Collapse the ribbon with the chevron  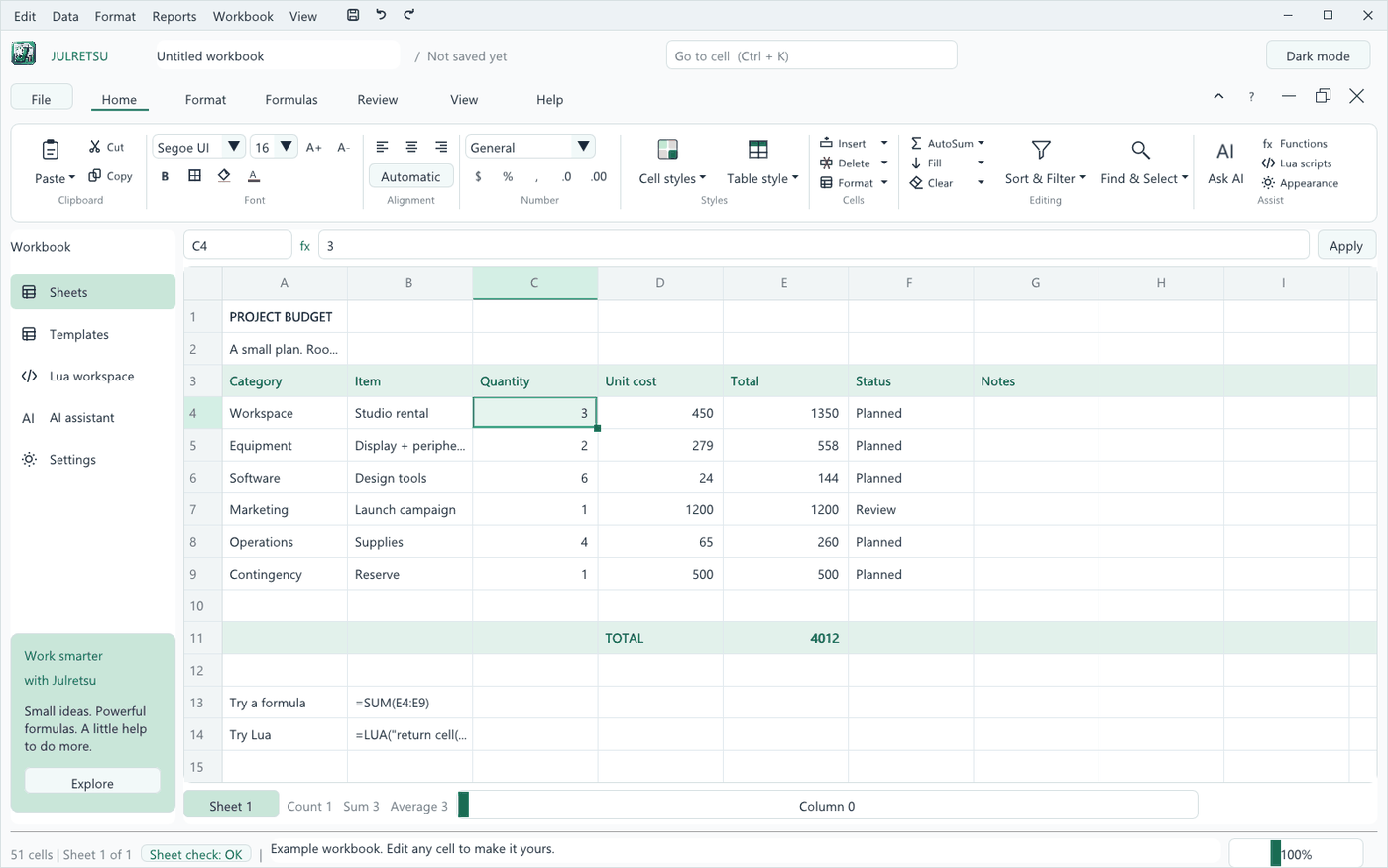point(1218,96)
